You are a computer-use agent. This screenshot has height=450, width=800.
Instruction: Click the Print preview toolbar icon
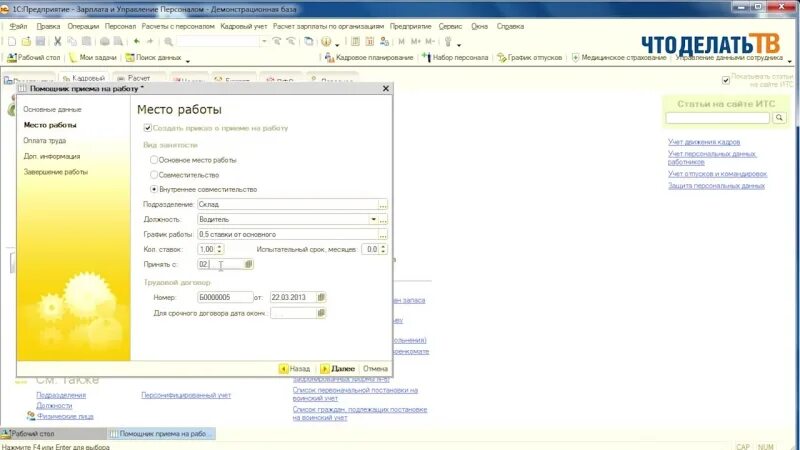tap(118, 41)
